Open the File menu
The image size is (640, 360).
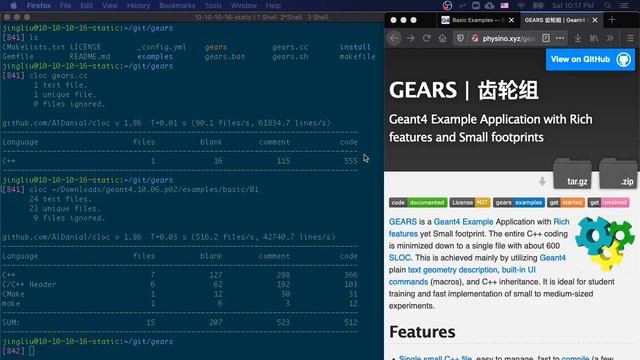(65, 5)
